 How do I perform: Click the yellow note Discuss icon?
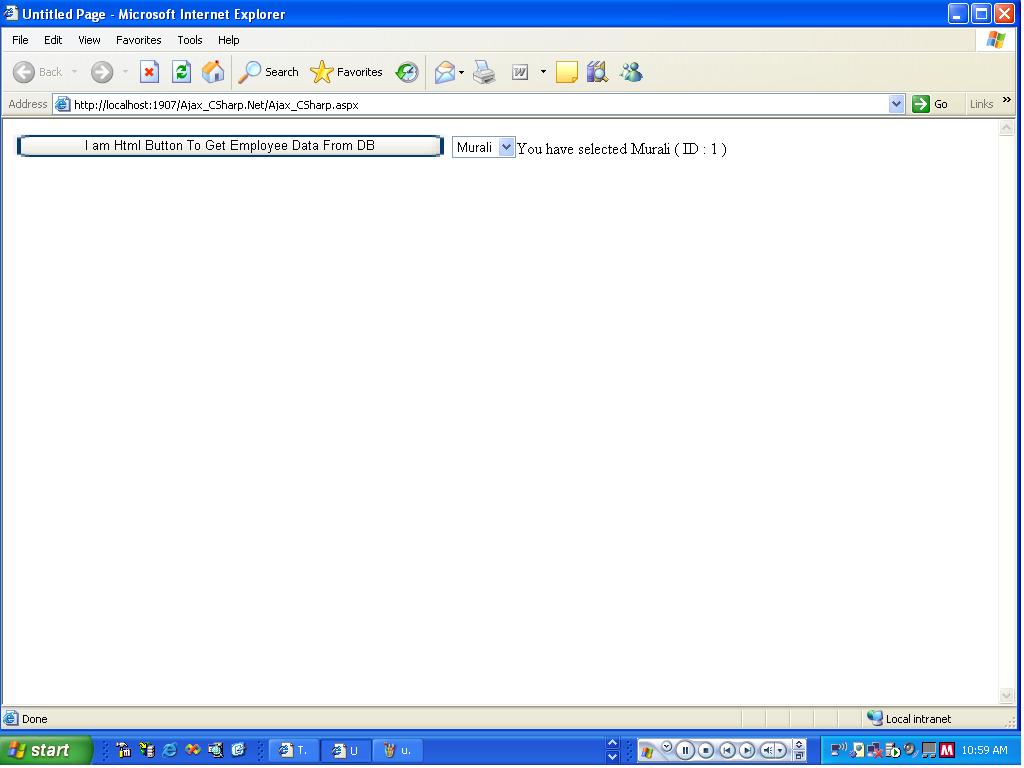point(566,72)
